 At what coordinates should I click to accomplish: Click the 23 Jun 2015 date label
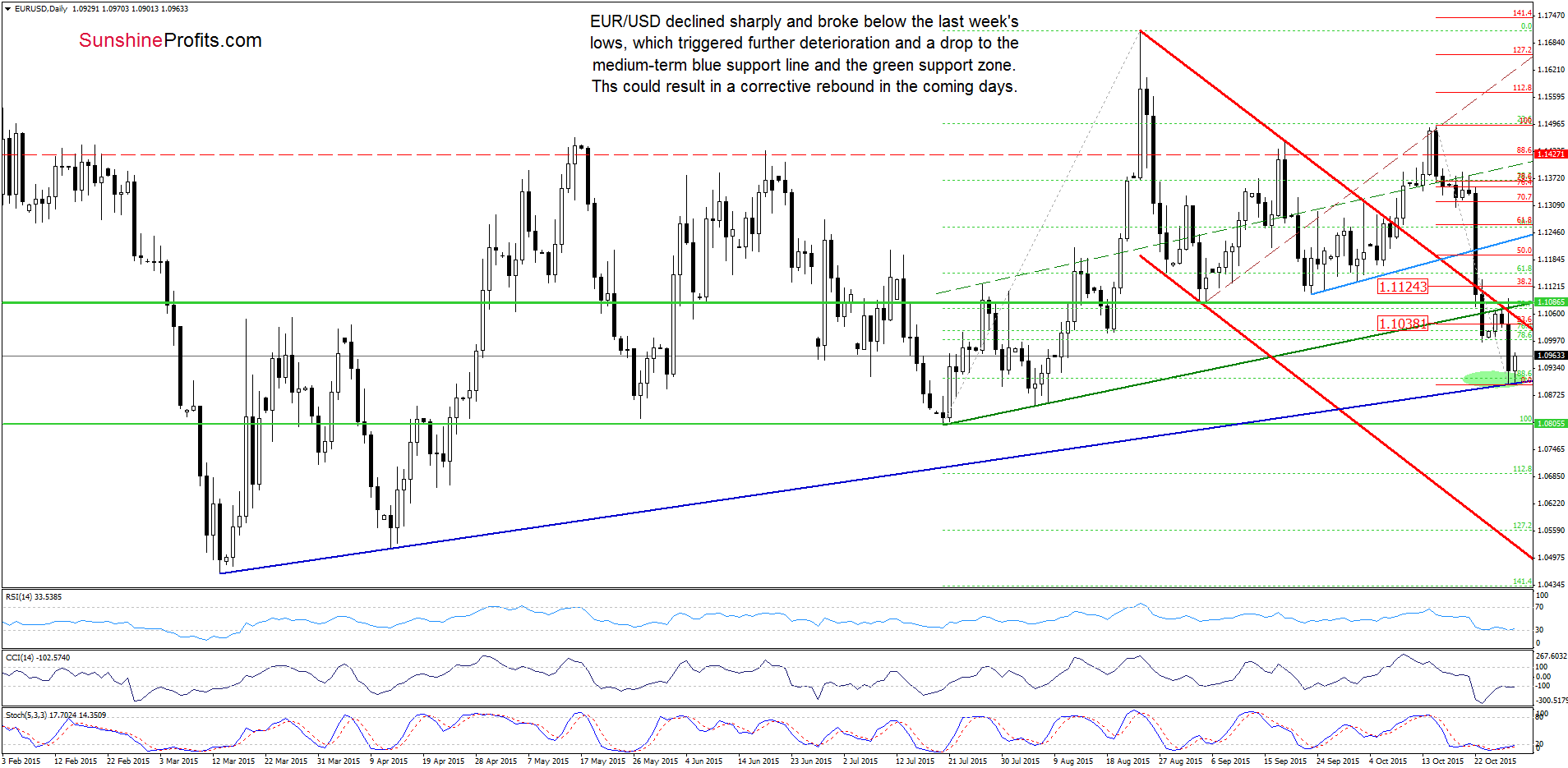pyautogui.click(x=811, y=761)
